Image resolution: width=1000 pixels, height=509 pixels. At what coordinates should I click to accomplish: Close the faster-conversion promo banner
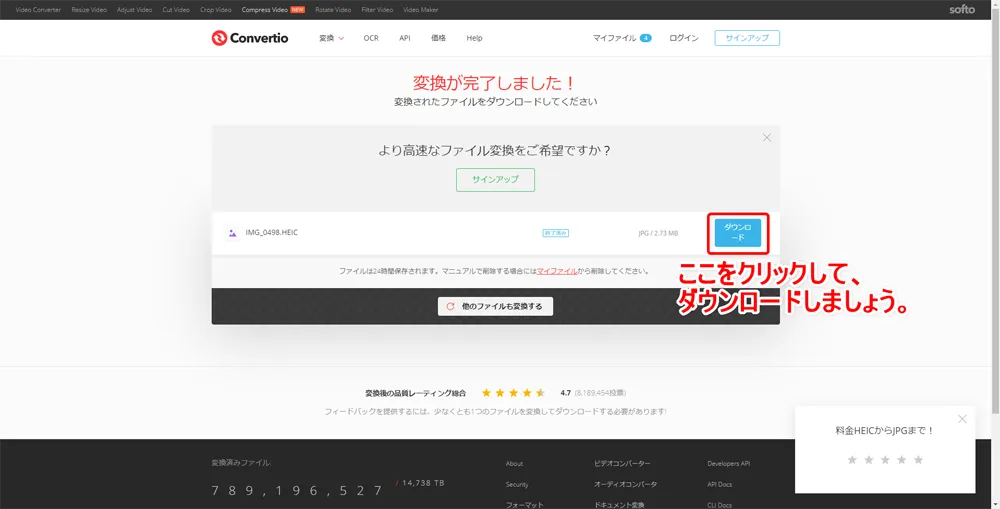tap(767, 138)
